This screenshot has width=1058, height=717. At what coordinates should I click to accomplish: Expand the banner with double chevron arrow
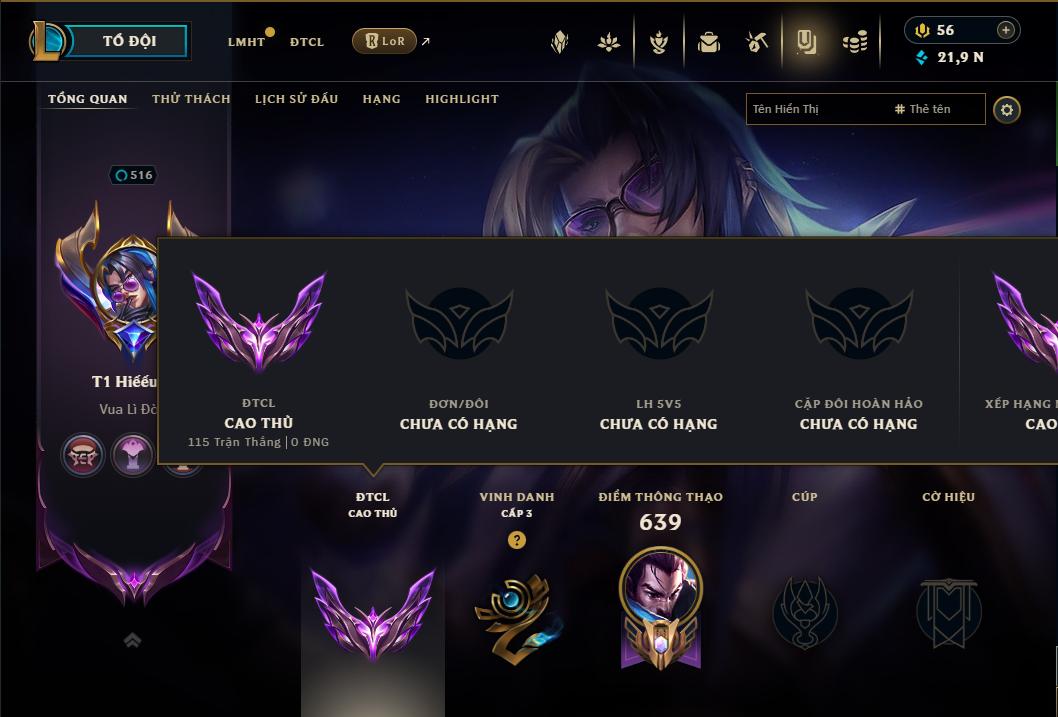[x=132, y=640]
